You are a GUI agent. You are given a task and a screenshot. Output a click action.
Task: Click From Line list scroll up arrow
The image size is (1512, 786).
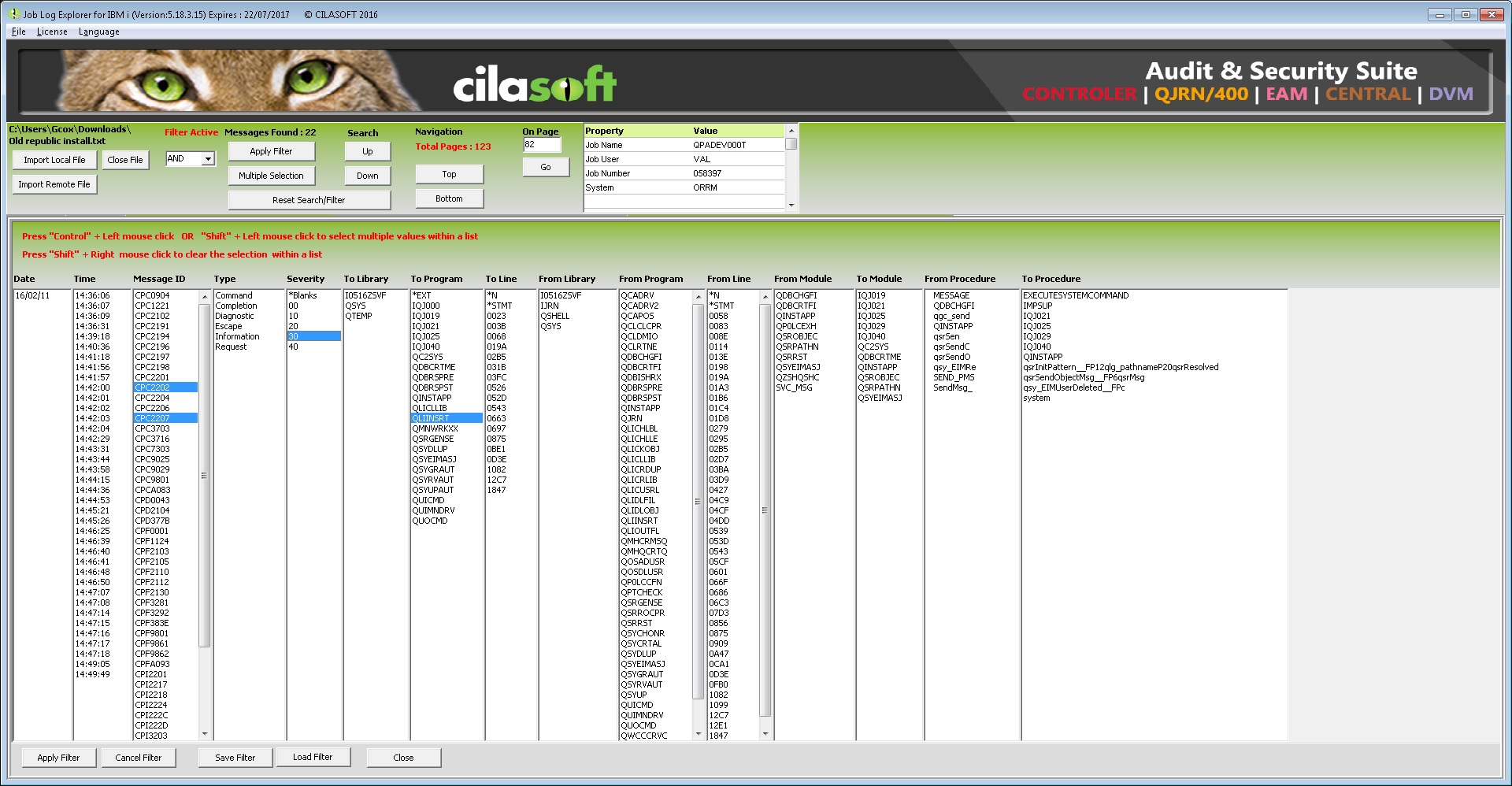(765, 296)
